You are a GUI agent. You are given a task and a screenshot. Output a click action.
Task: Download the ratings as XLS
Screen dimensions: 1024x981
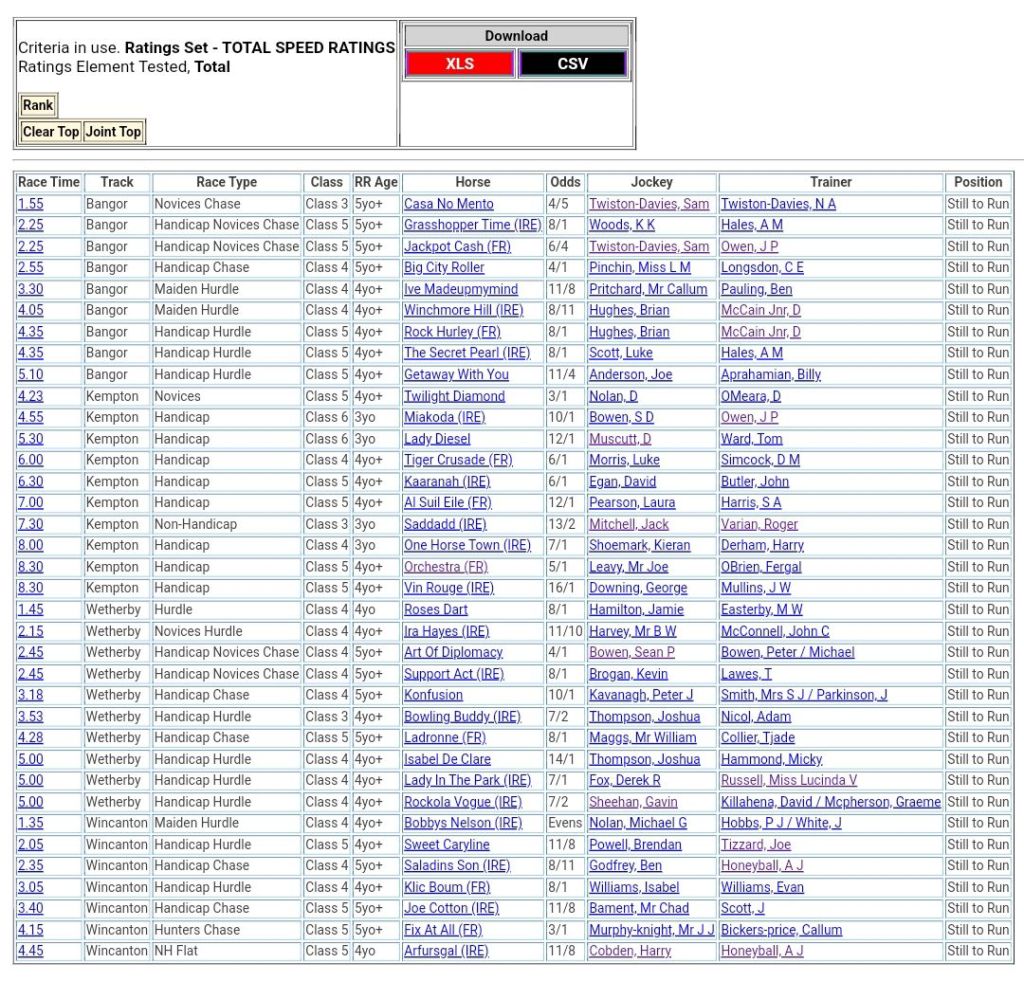click(459, 64)
